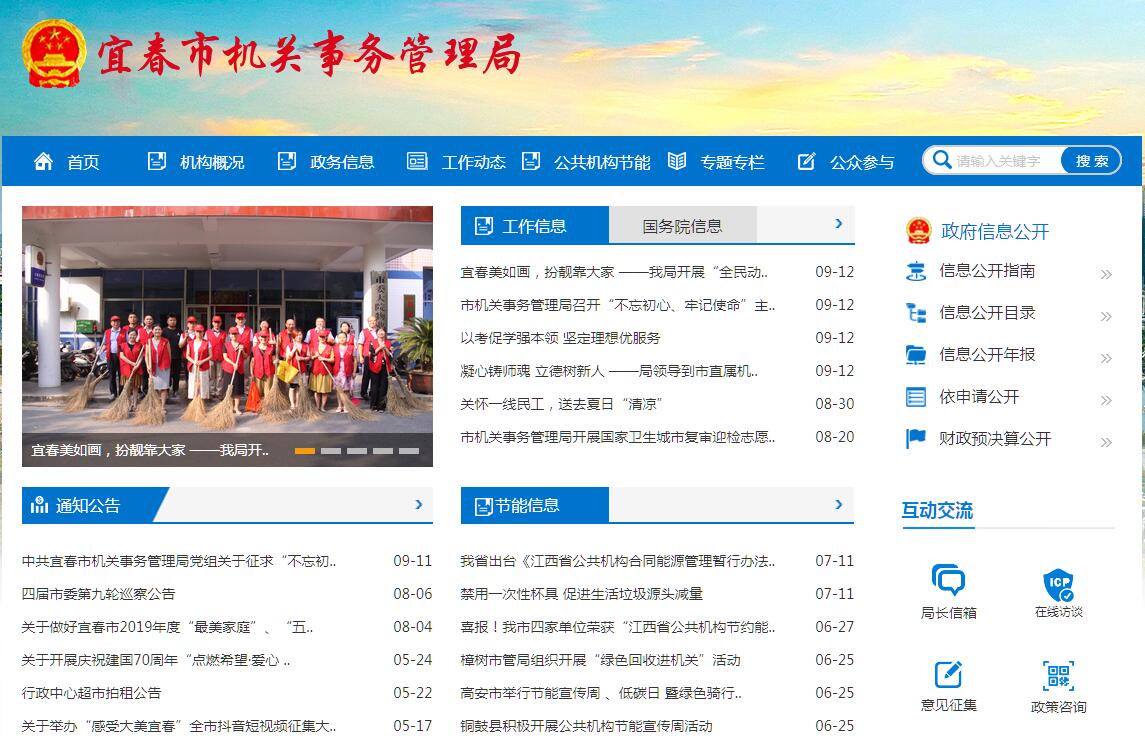Open the 机构概况 menu item
This screenshot has height=750, width=1145.
tap(212, 162)
